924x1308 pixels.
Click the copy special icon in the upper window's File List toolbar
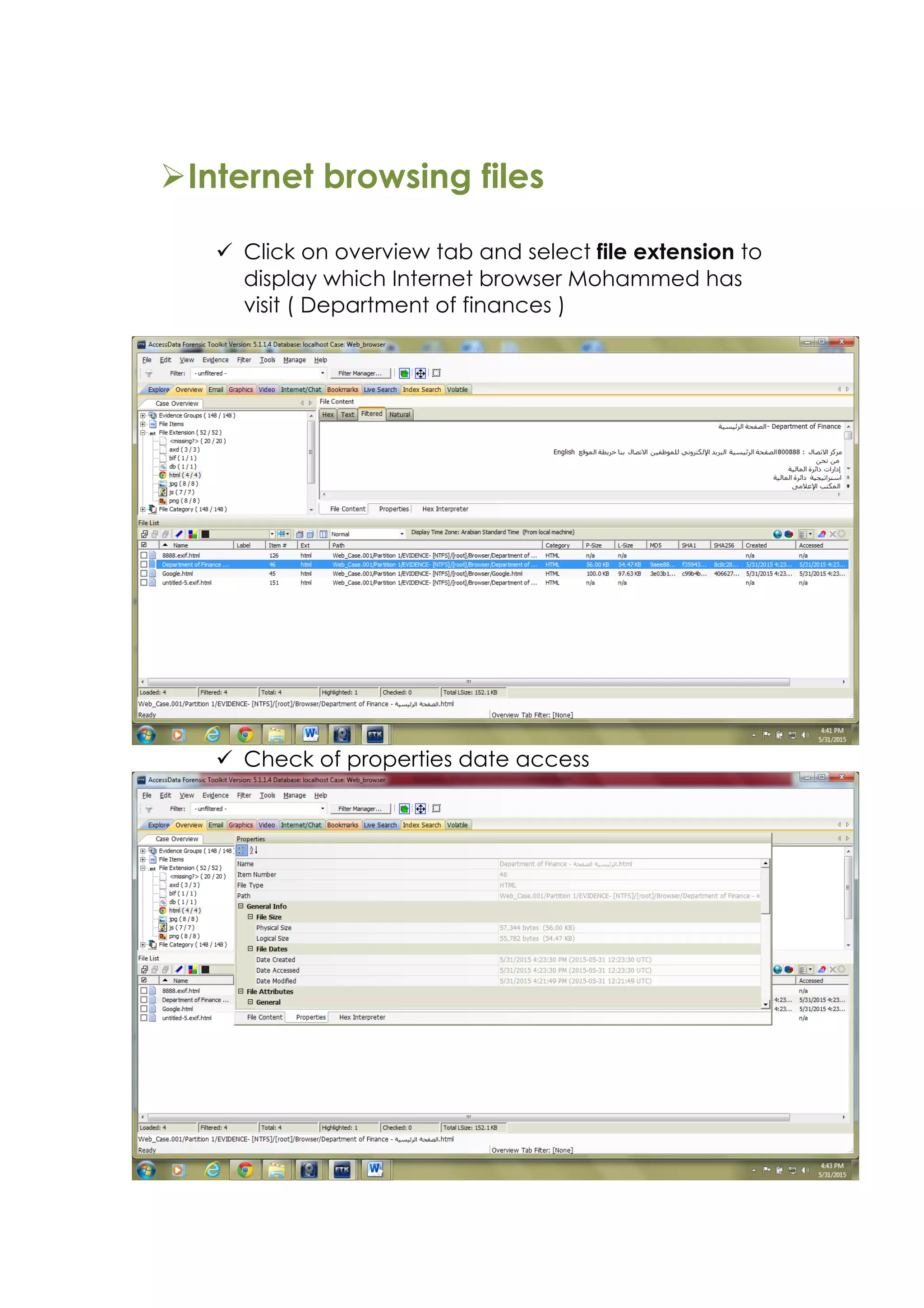(300, 534)
